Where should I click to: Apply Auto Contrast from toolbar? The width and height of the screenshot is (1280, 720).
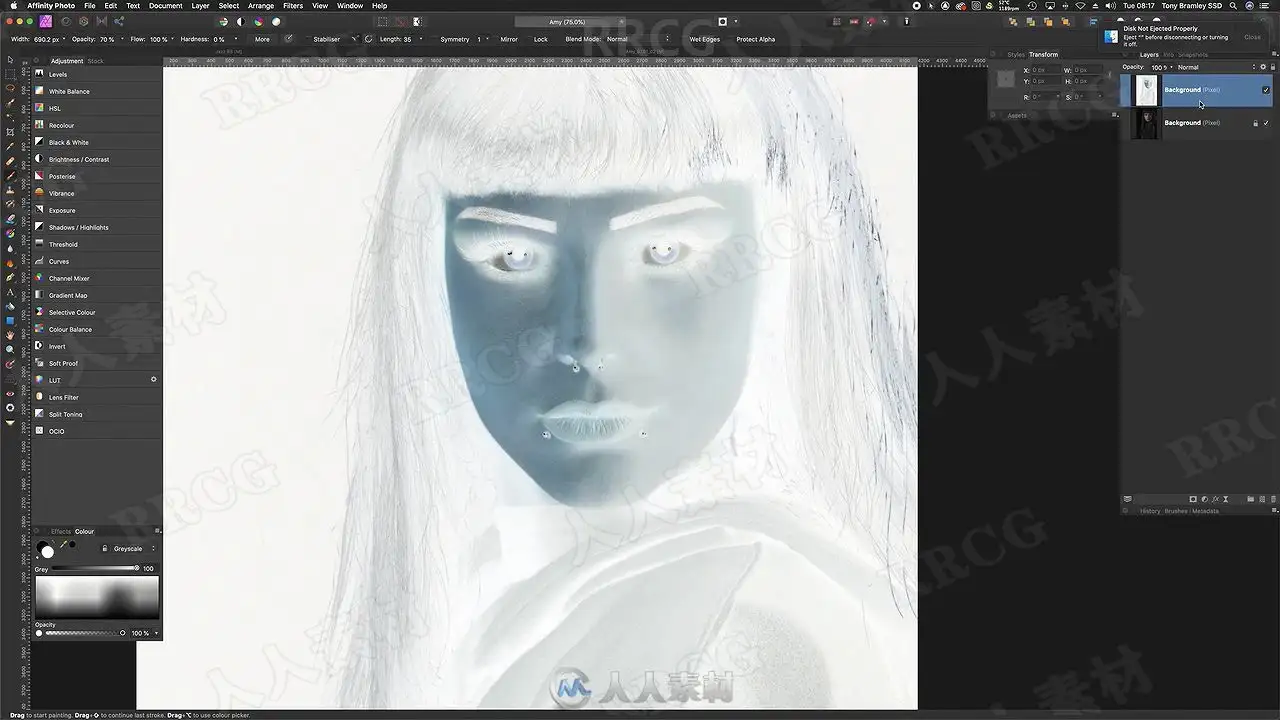tap(241, 21)
